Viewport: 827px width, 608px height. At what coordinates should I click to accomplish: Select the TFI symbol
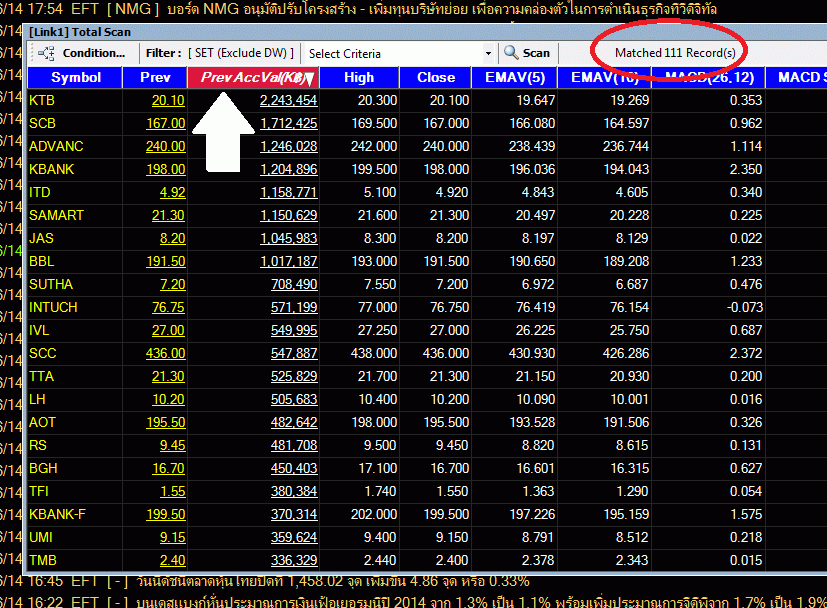pos(39,491)
